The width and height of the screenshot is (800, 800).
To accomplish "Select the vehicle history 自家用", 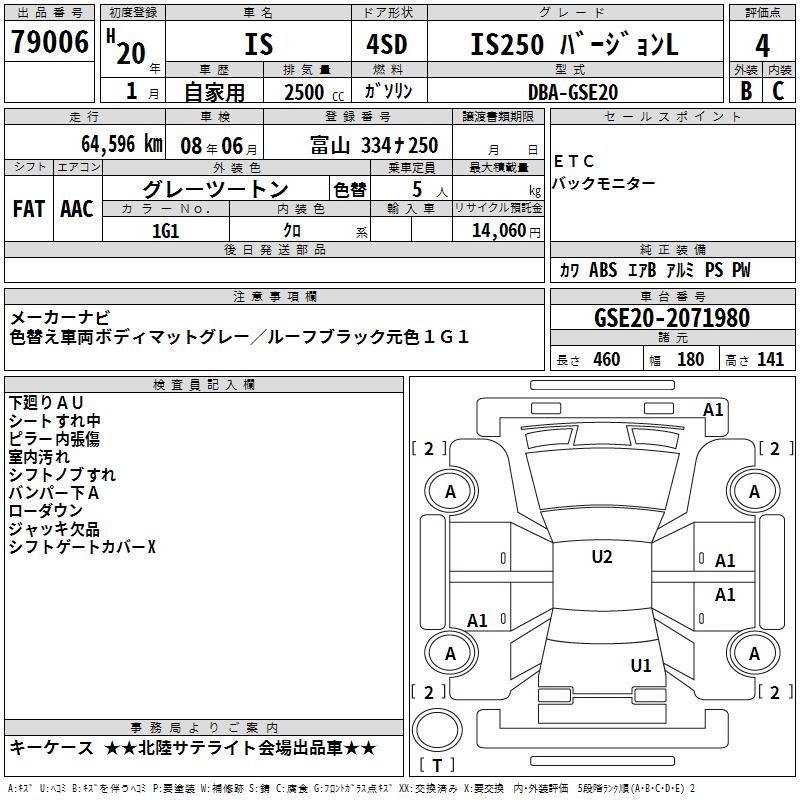I will click(214, 92).
